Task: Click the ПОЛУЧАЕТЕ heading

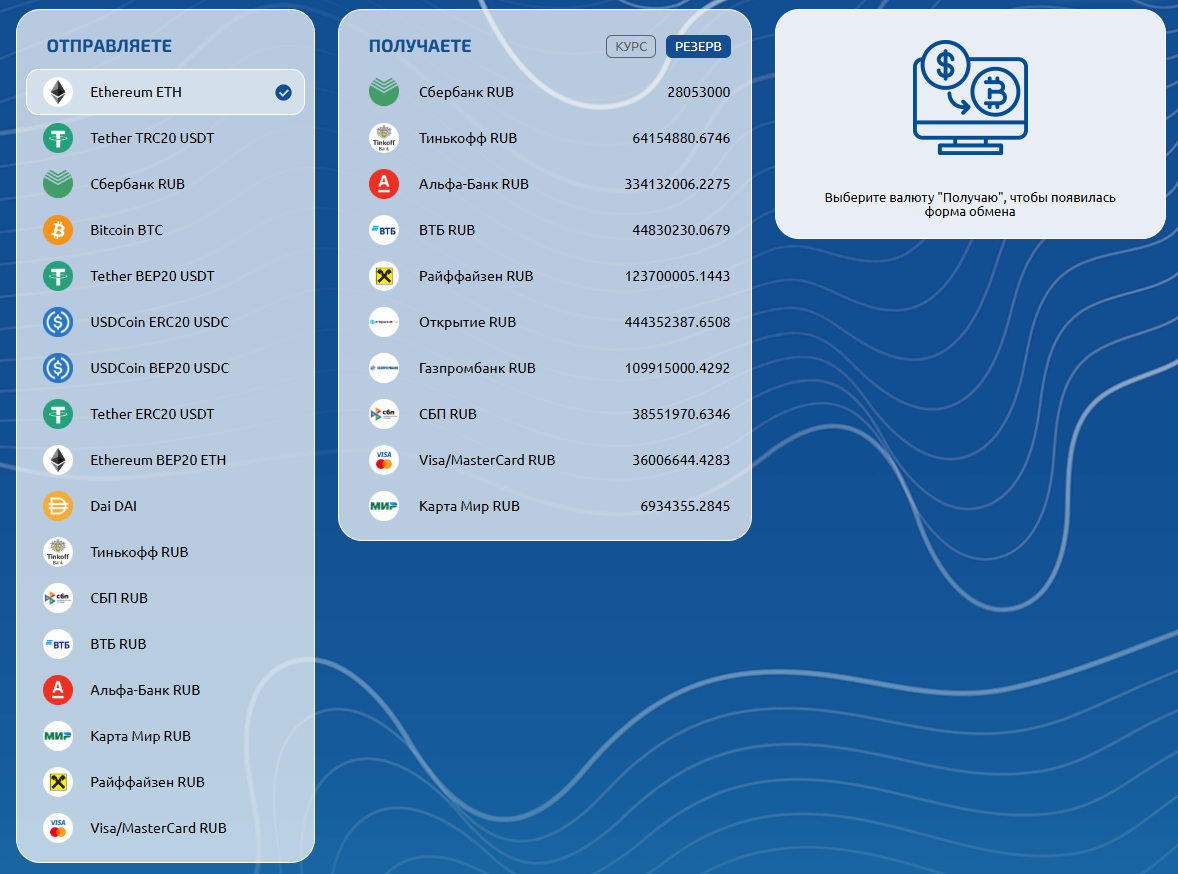Action: (420, 47)
